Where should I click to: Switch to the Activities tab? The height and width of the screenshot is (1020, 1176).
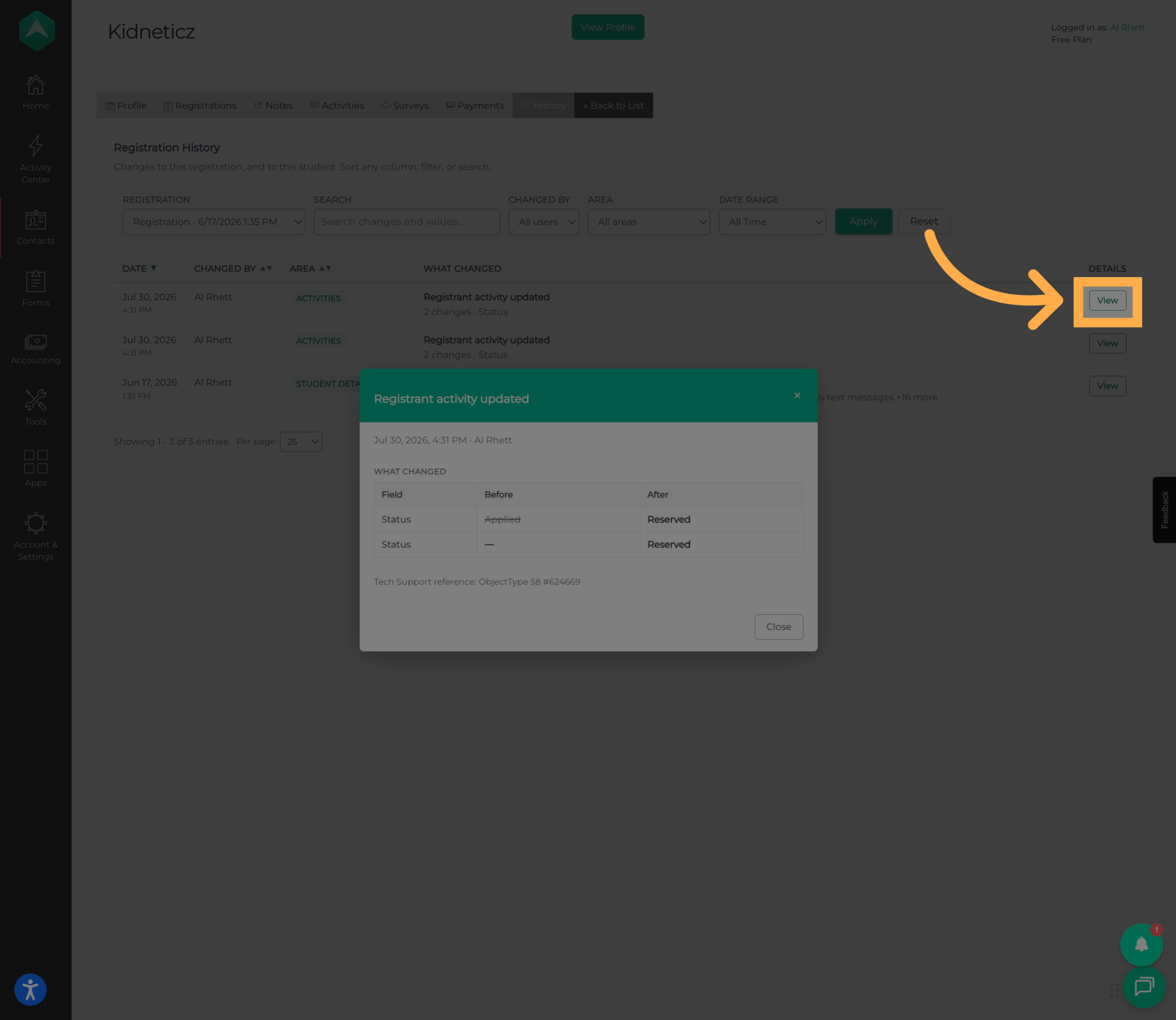tap(337, 106)
